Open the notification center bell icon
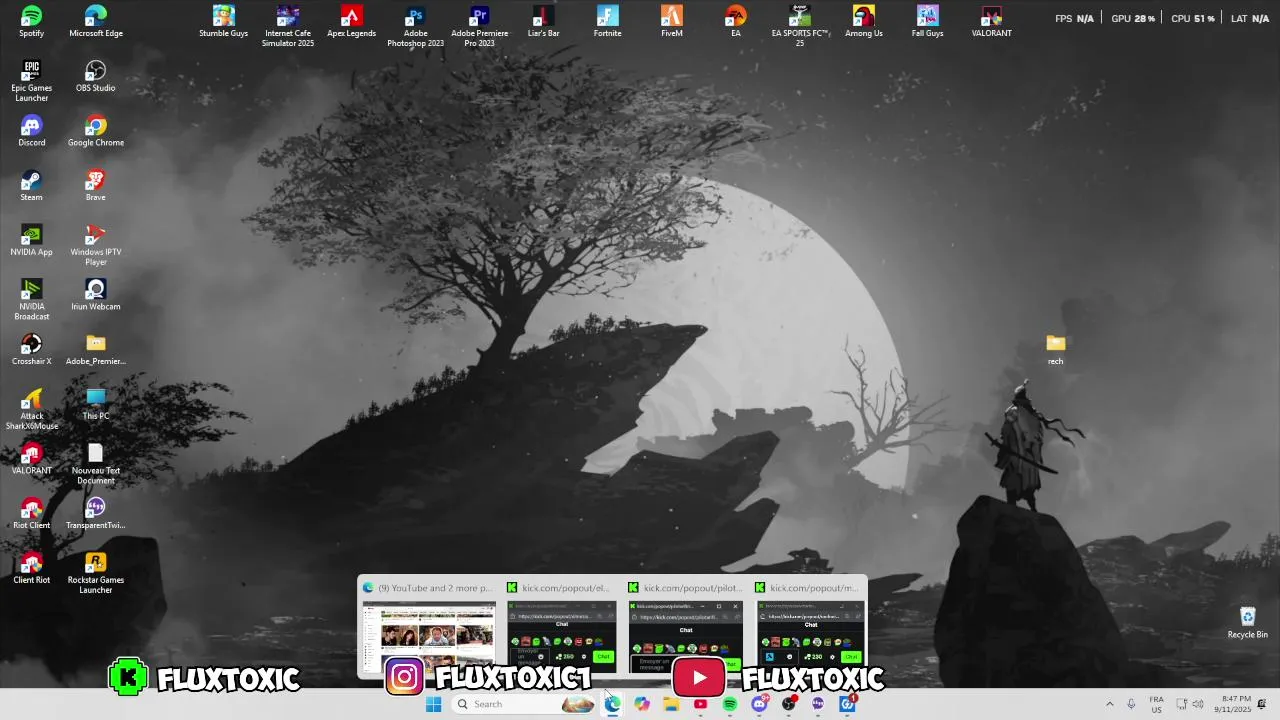Screen dimensions: 1280x720 [1262, 704]
